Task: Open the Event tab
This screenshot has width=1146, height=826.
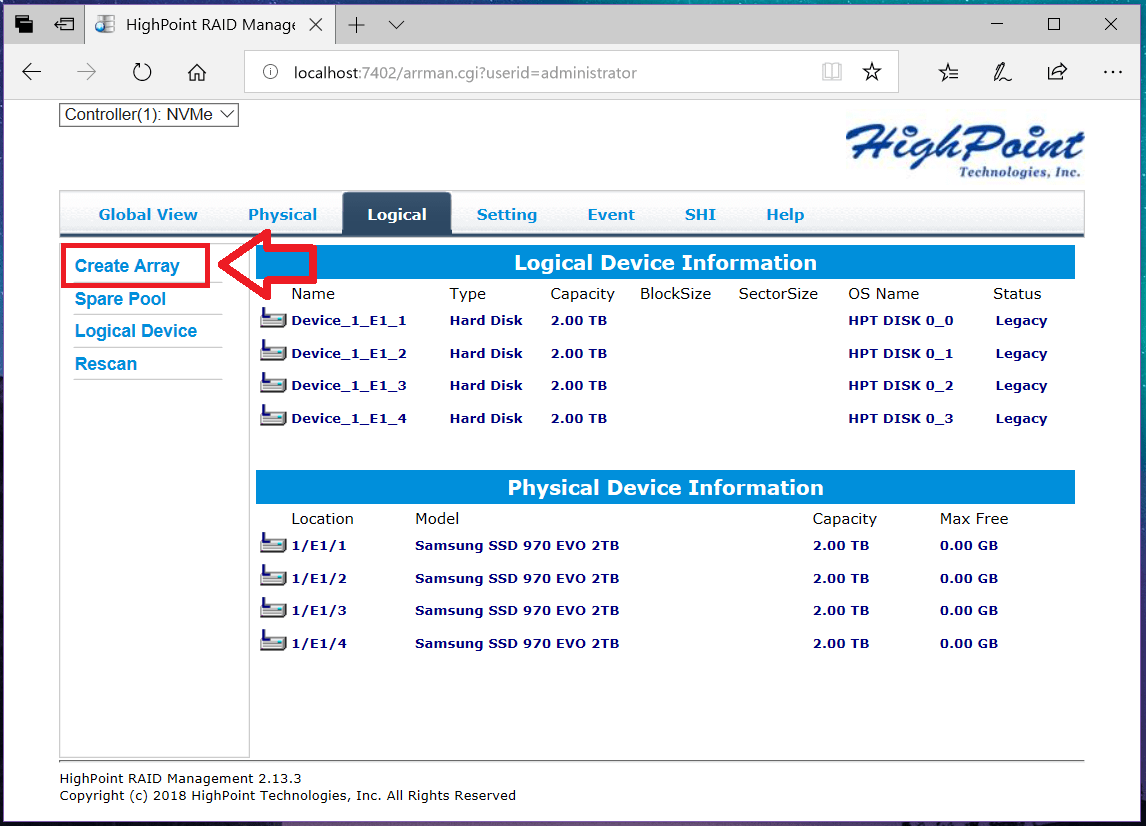Action: [611, 215]
